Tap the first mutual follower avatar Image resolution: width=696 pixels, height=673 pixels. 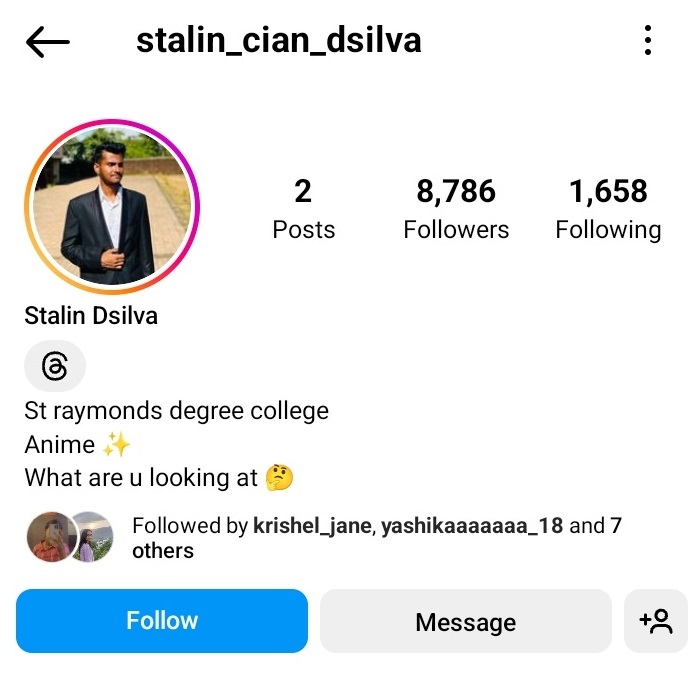[x=51, y=537]
